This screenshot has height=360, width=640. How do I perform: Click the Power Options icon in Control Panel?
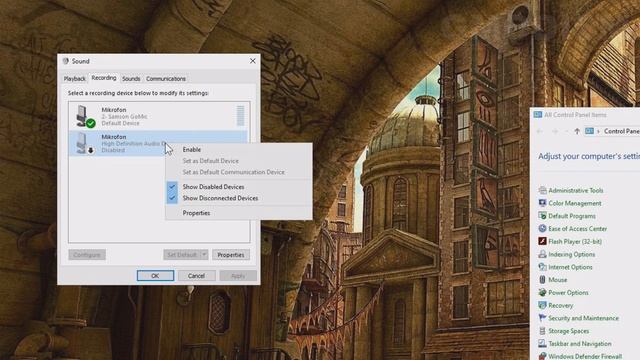(542, 292)
